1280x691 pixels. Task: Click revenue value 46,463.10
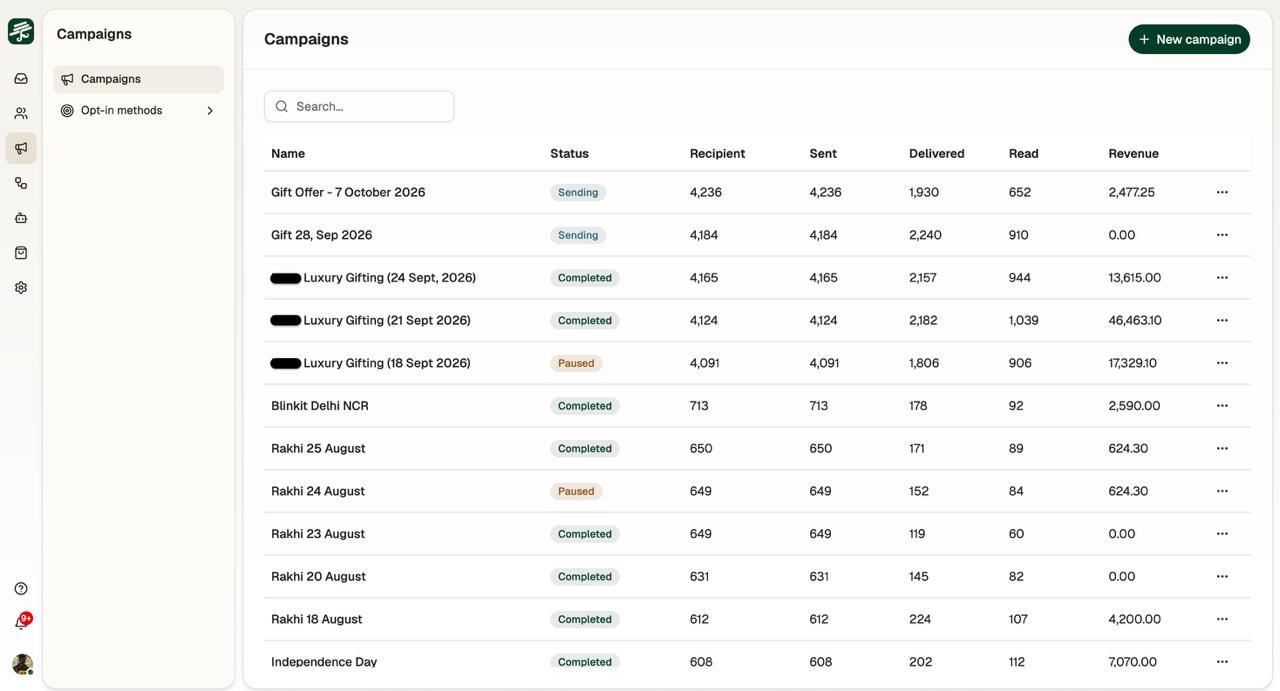pyautogui.click(x=1135, y=320)
